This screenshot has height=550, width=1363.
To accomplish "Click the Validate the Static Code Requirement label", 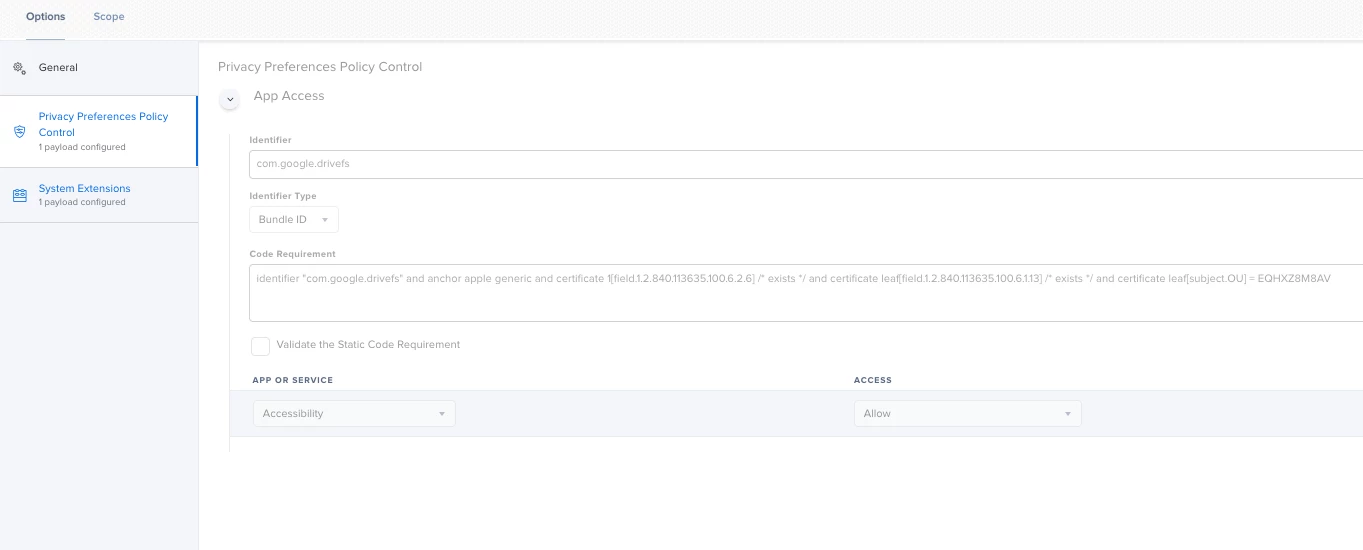I will [368, 344].
